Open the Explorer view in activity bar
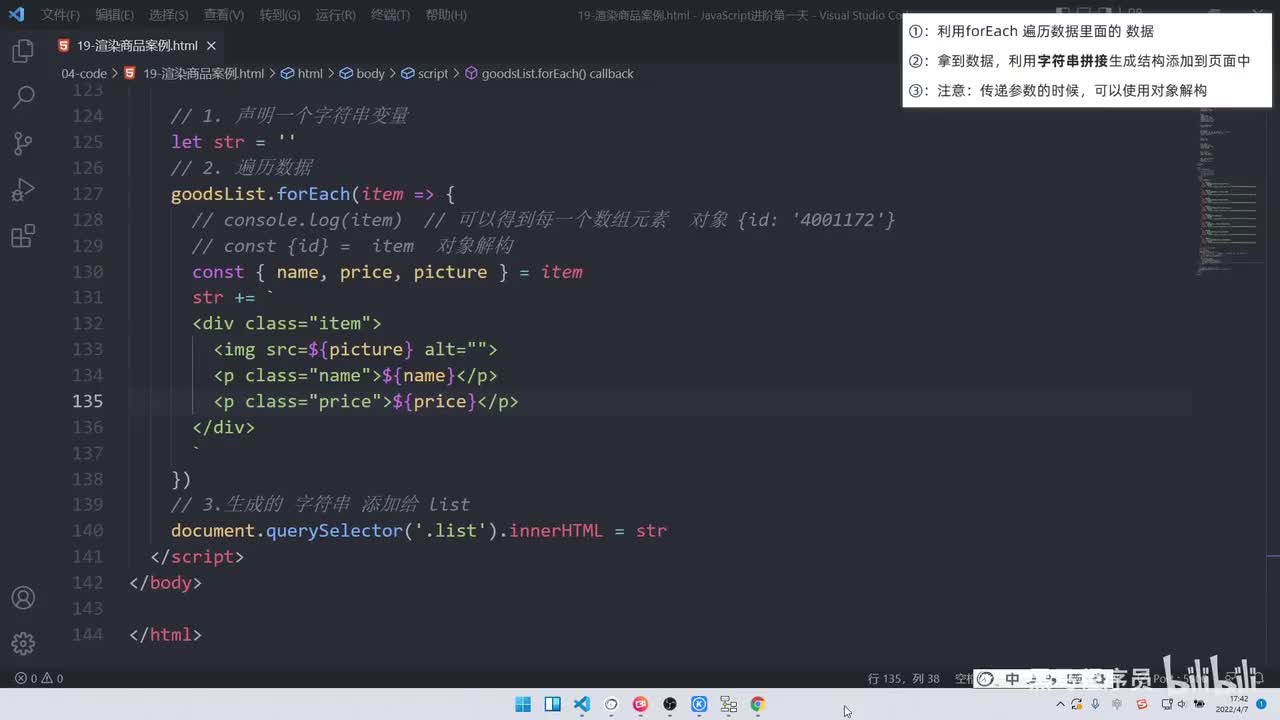Viewport: 1280px width, 720px height. tap(23, 51)
